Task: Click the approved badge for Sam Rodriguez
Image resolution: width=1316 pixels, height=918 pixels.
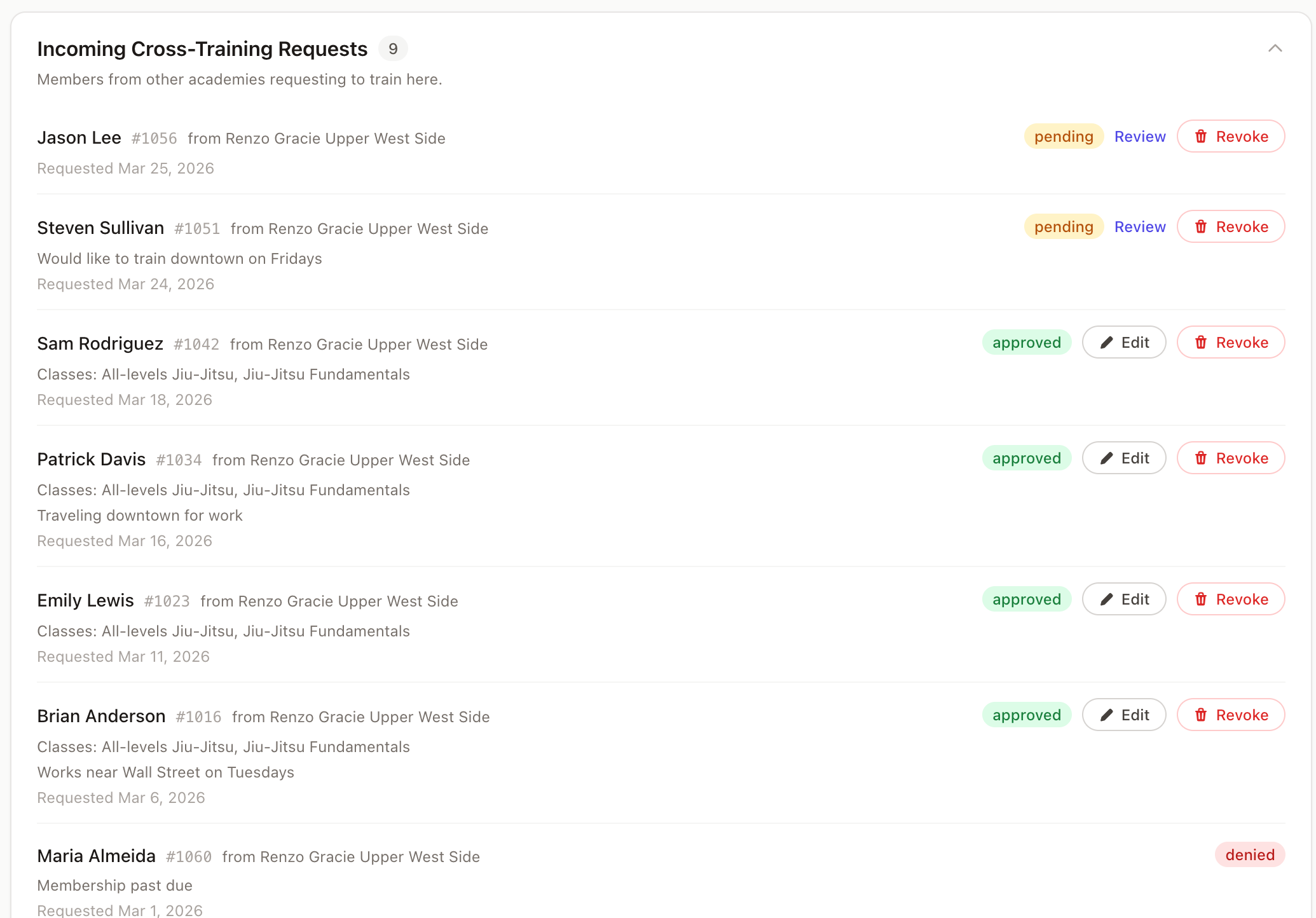Action: pyautogui.click(x=1027, y=343)
